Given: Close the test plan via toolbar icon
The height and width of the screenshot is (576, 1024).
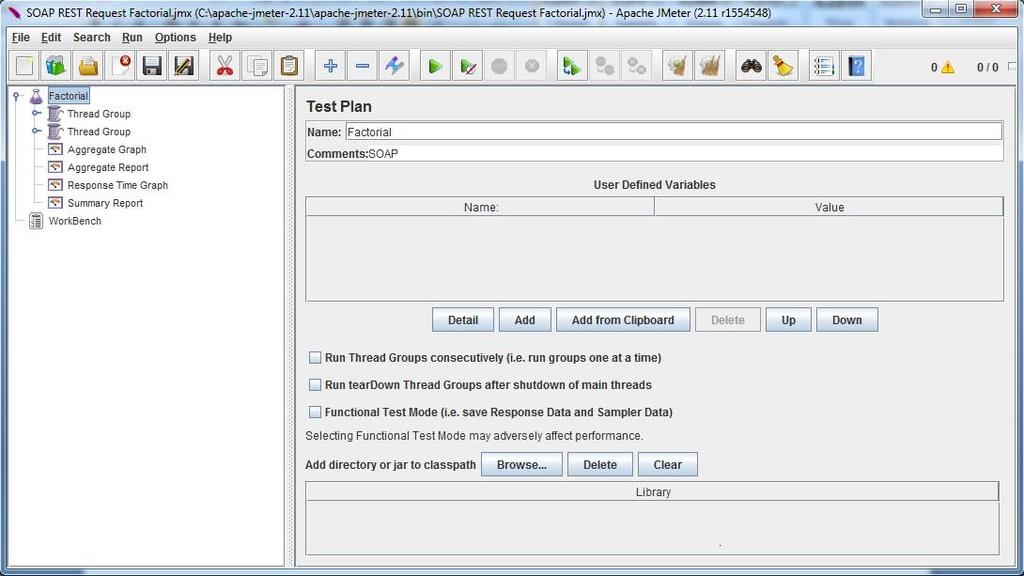Looking at the screenshot, I should click(x=120, y=66).
